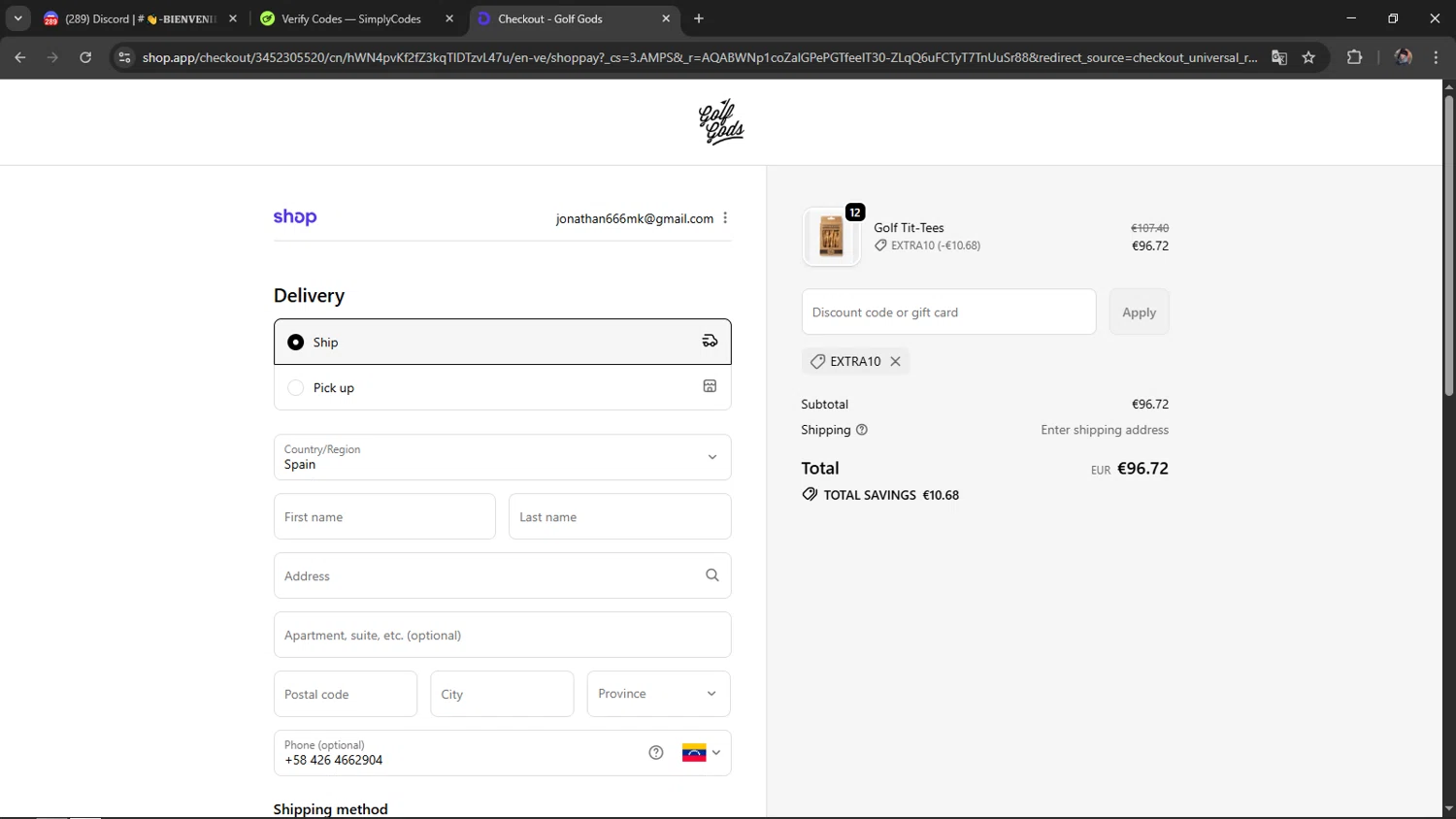The width and height of the screenshot is (1456, 819).
Task: Click the delivery truck icon in Ship row
Action: (x=710, y=341)
